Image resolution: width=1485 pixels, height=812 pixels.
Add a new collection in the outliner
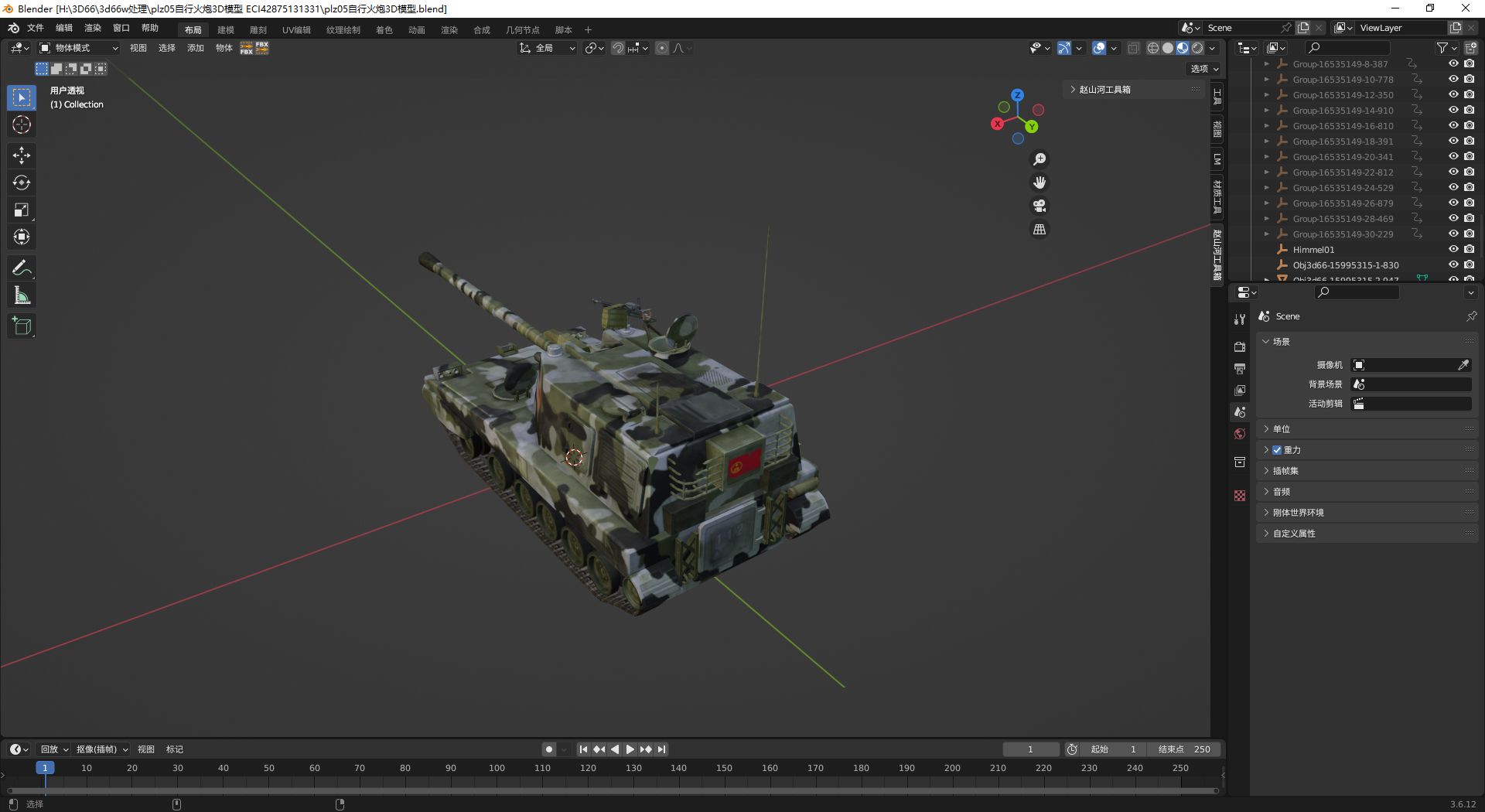pos(1470,48)
